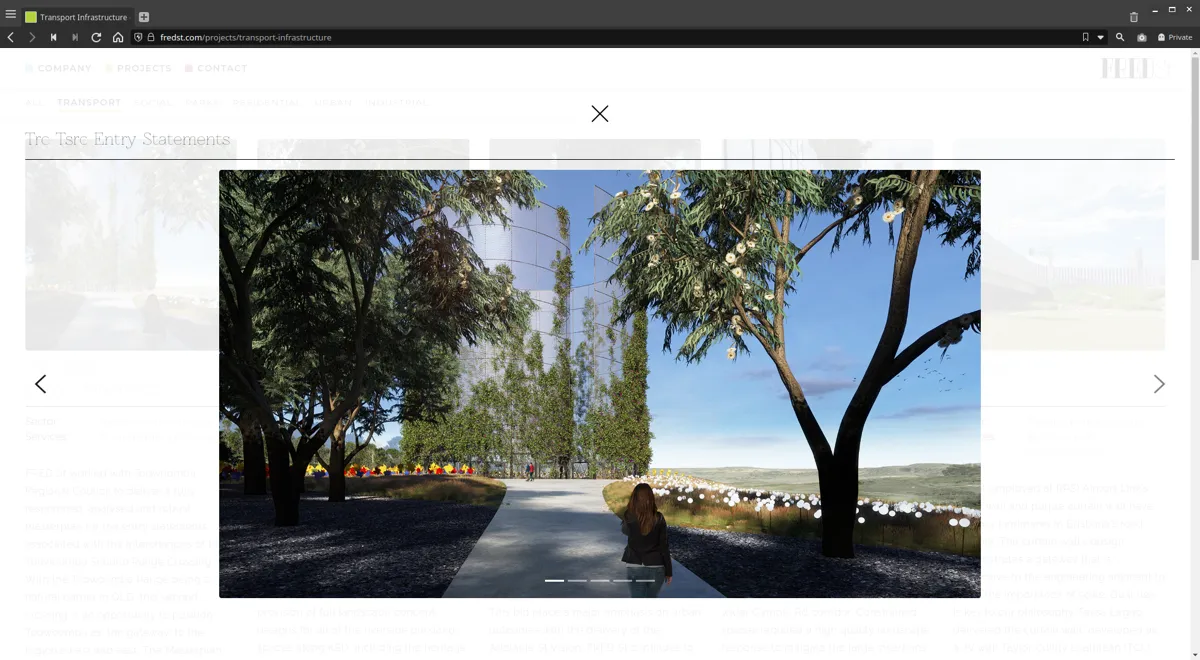Open the tracker blocker shield icon
Screen dimensions: 1200x660
[138, 37]
